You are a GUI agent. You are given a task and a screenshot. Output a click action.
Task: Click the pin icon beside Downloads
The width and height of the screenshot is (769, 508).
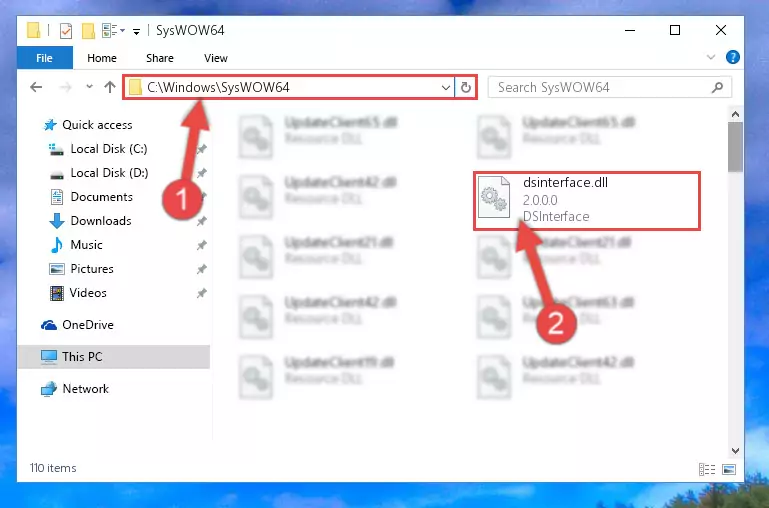pos(202,221)
